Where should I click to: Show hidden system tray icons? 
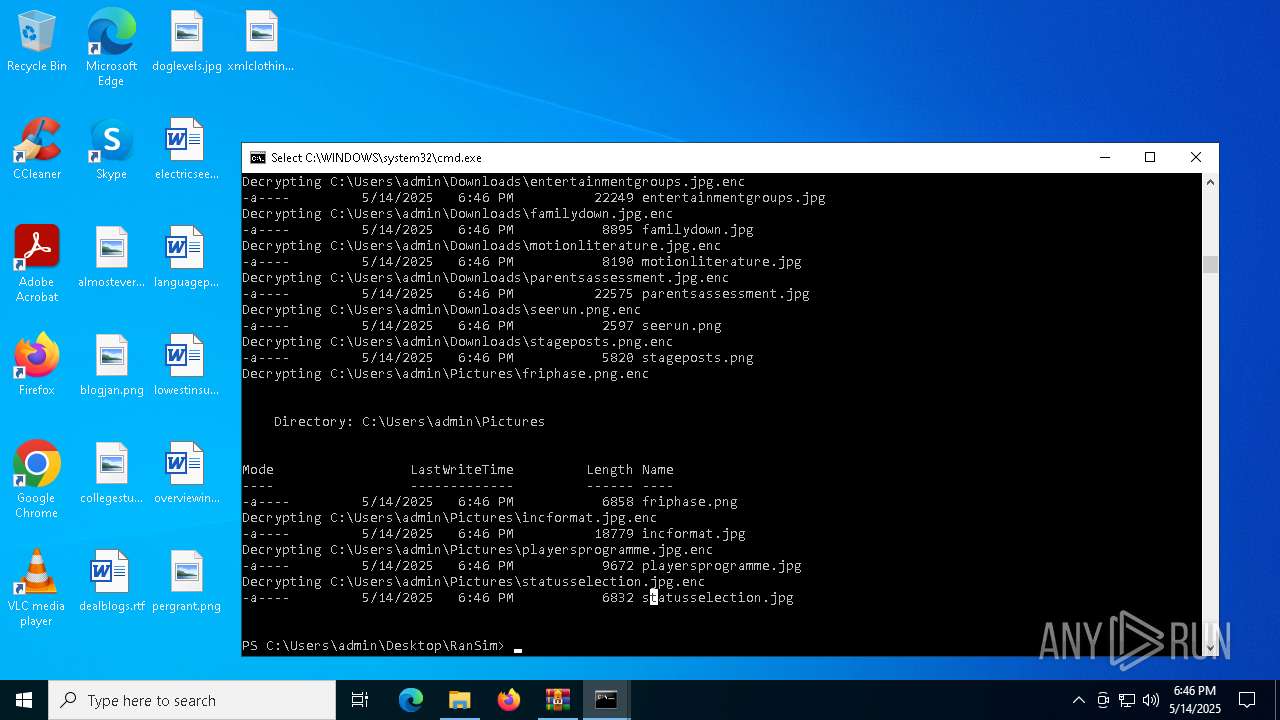pyautogui.click(x=1078, y=700)
